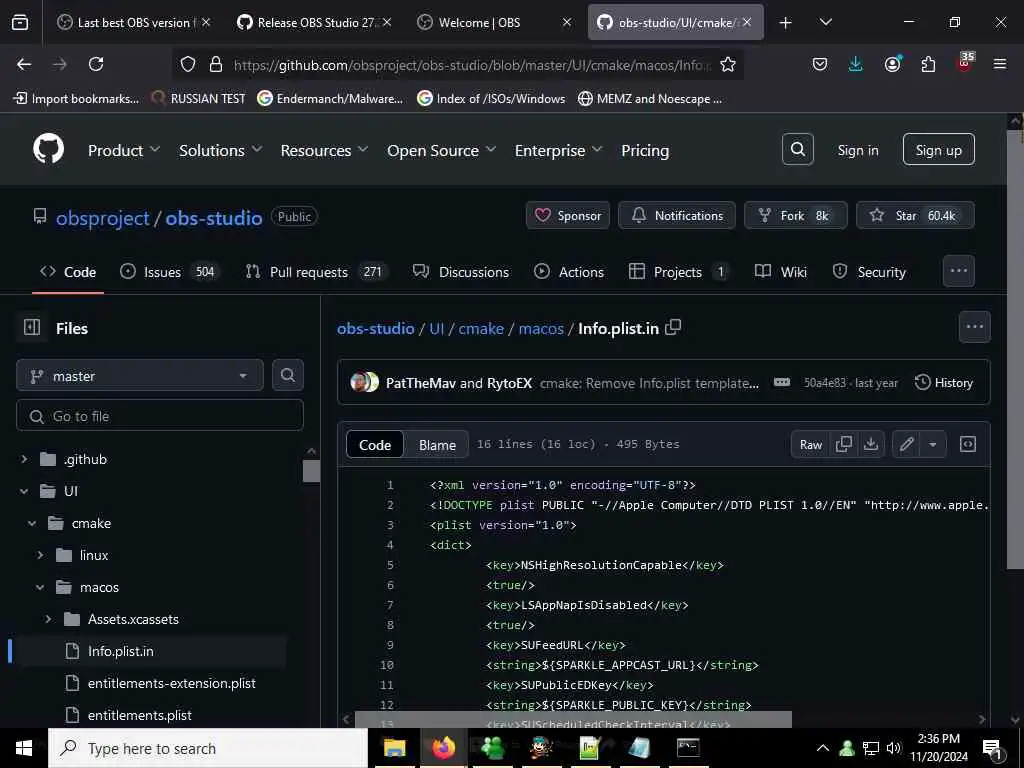Expand the Enterprise menu

coord(558,150)
